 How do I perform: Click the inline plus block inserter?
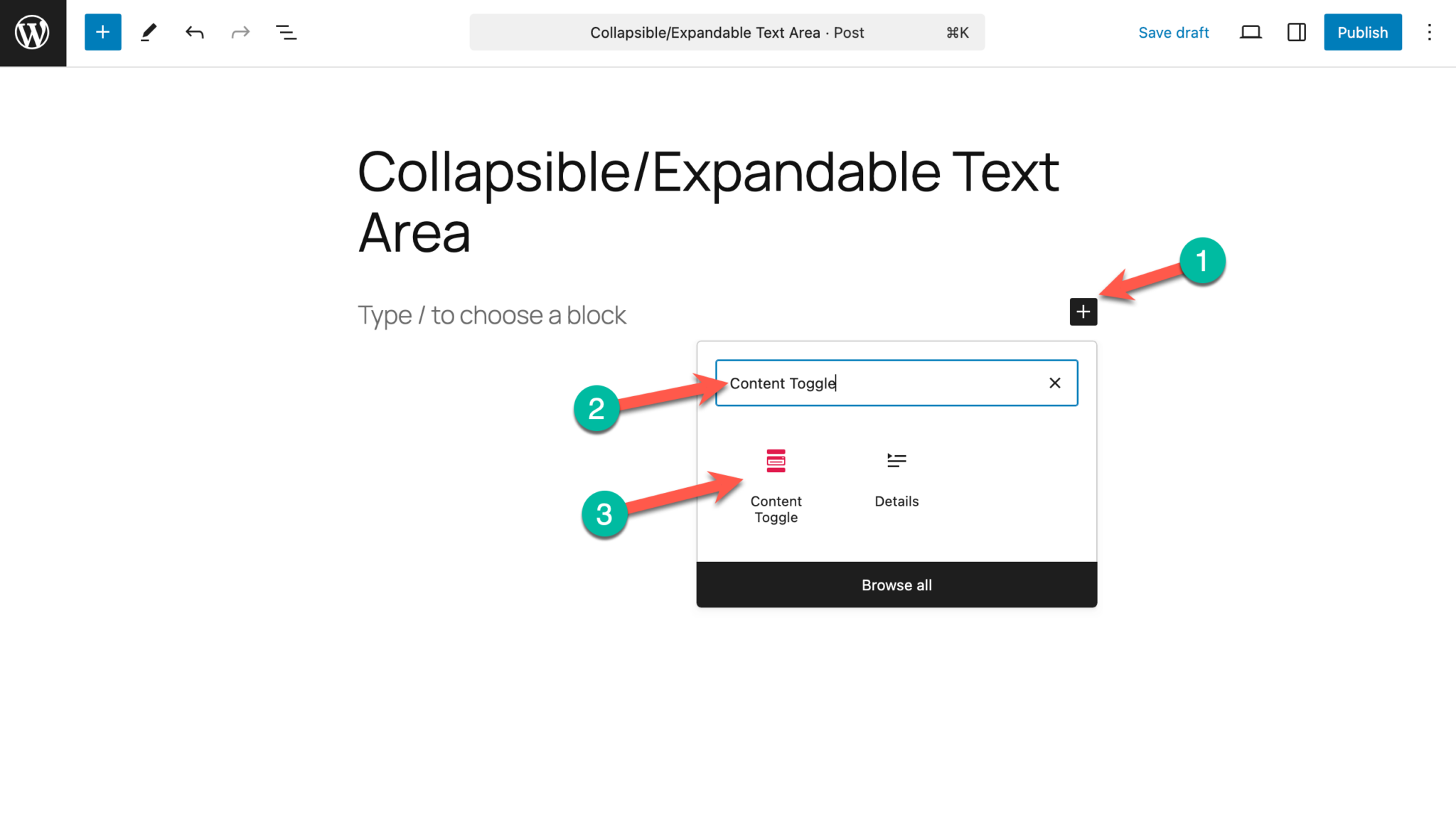(x=1082, y=312)
